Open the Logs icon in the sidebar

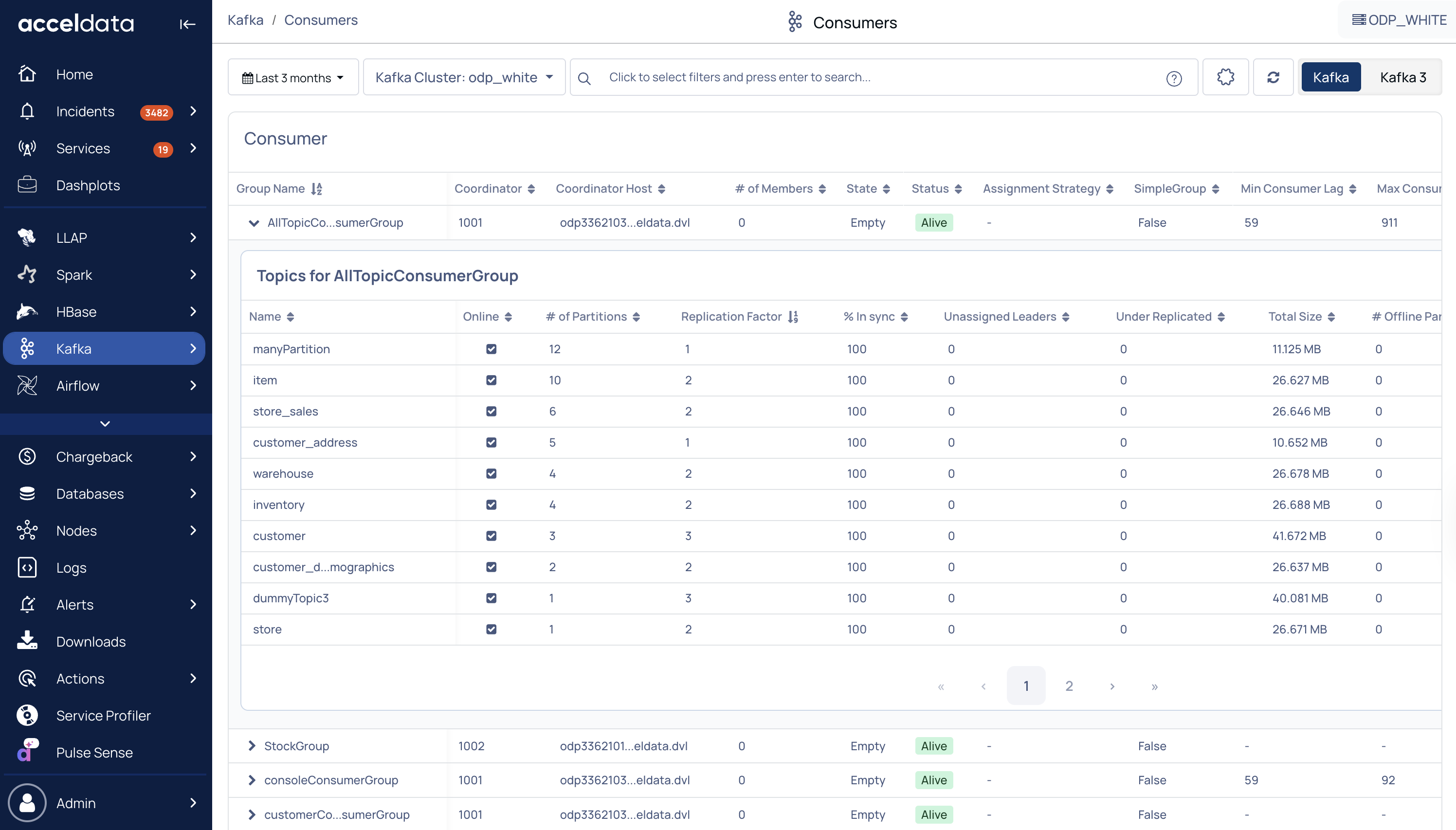click(27, 567)
